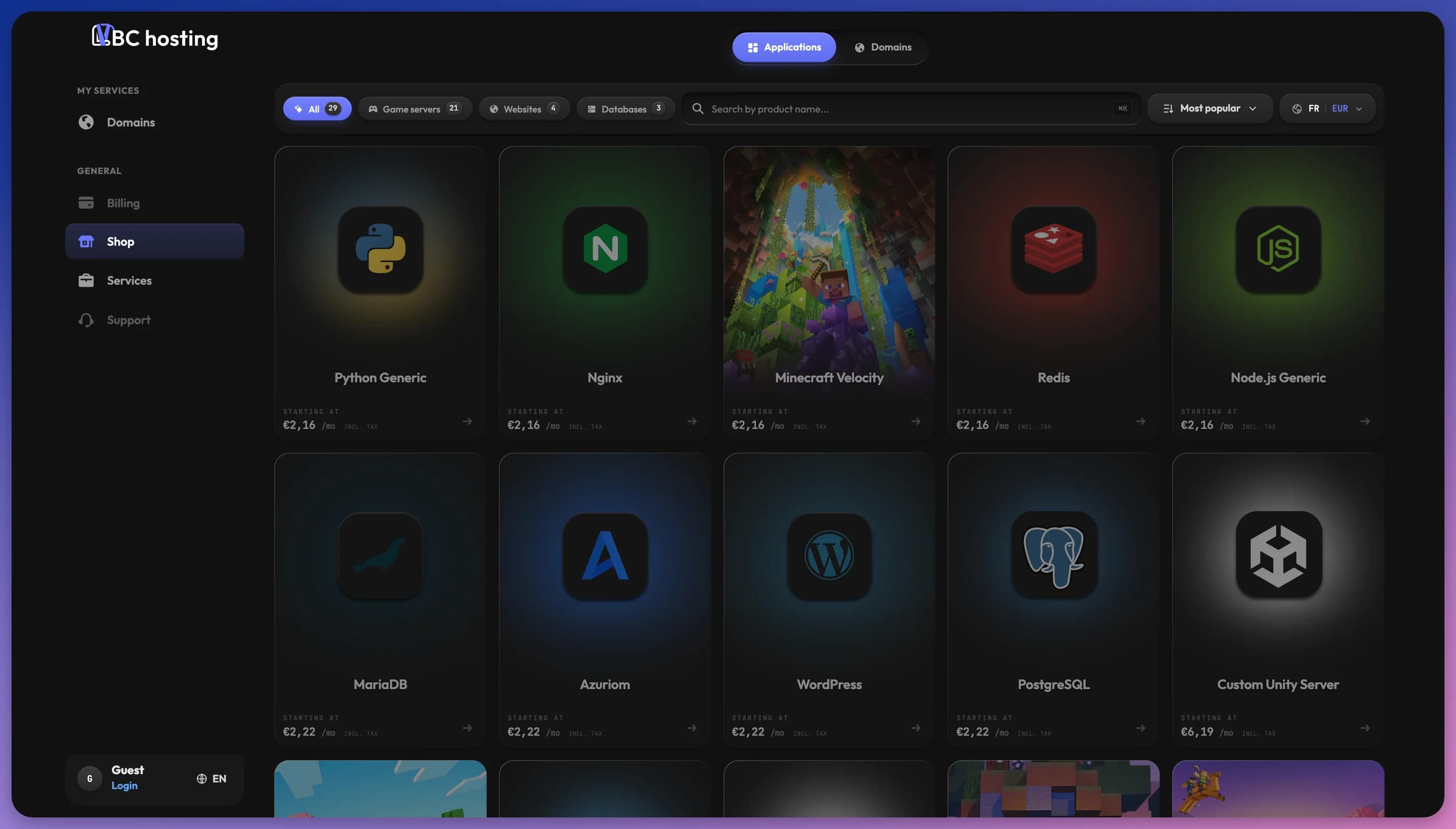Click the Guest user name

coord(127,770)
